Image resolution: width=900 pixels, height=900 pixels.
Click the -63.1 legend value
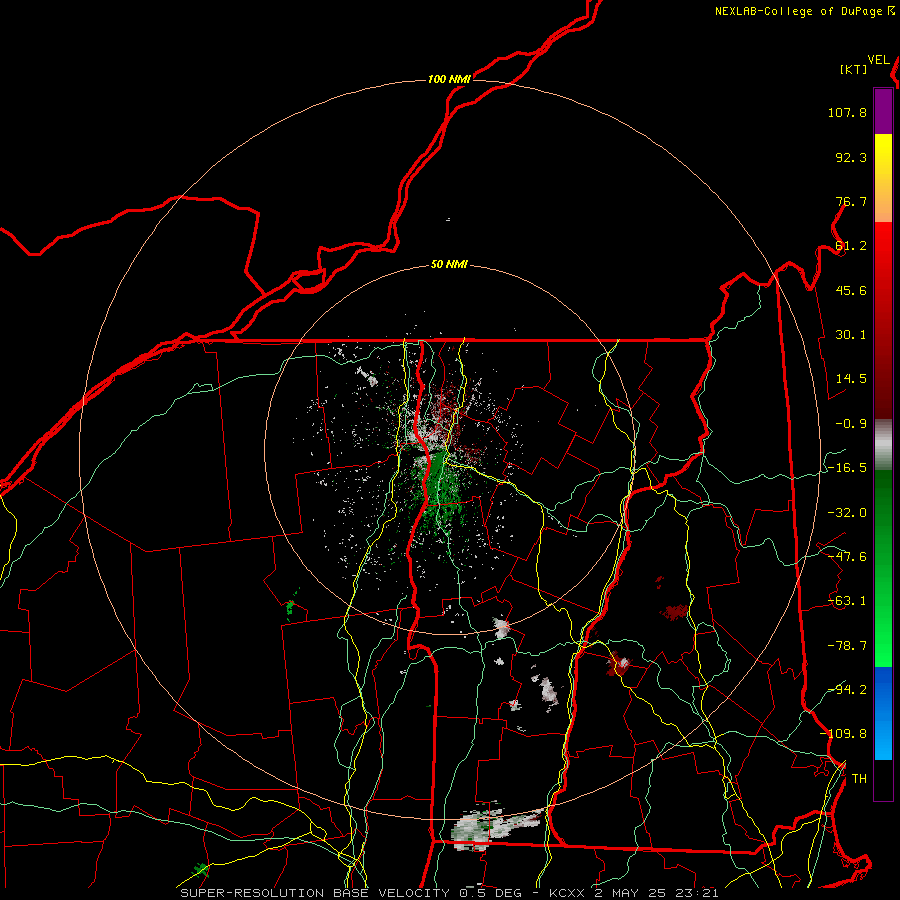tap(847, 601)
